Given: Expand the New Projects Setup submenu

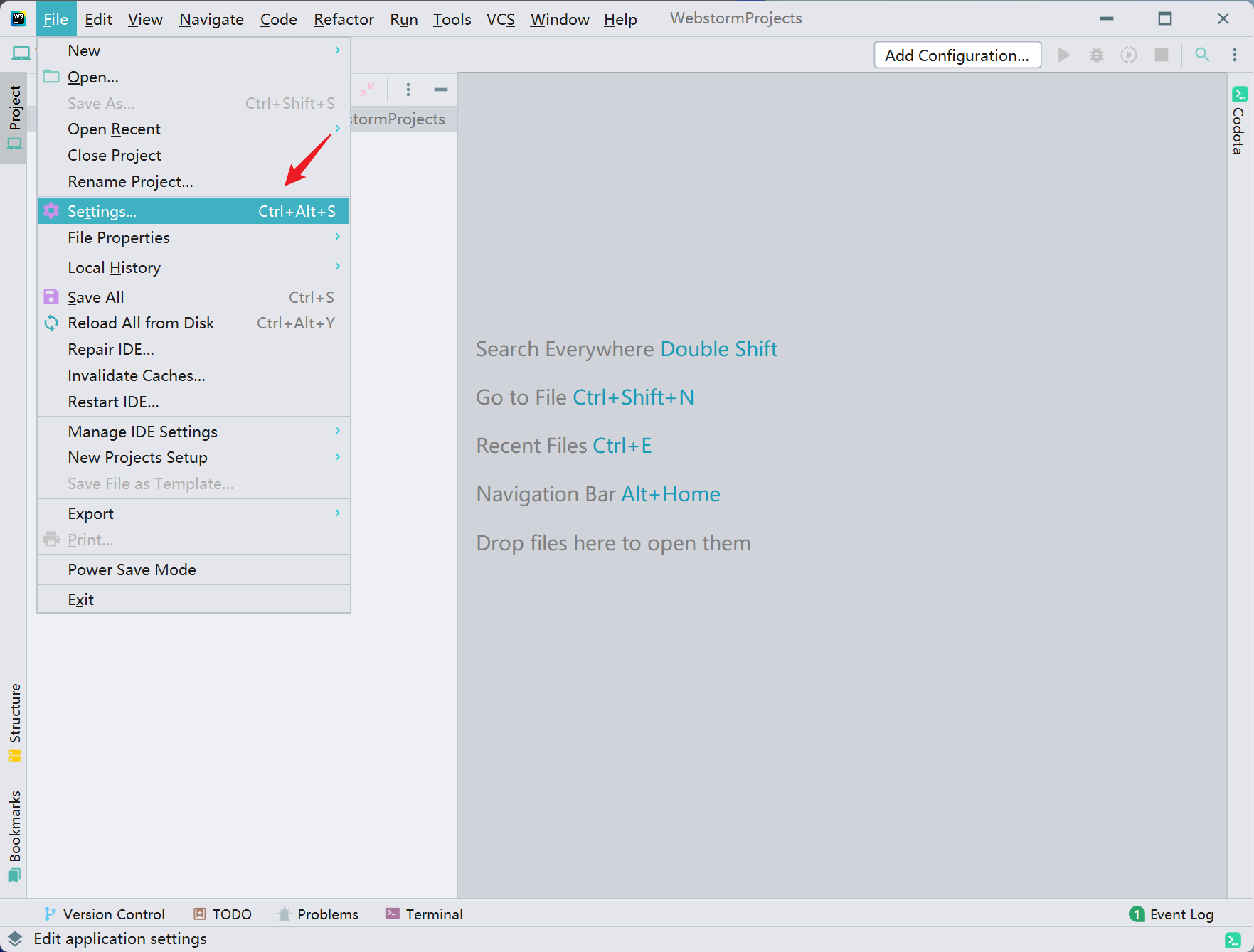Looking at the screenshot, I should [x=193, y=457].
